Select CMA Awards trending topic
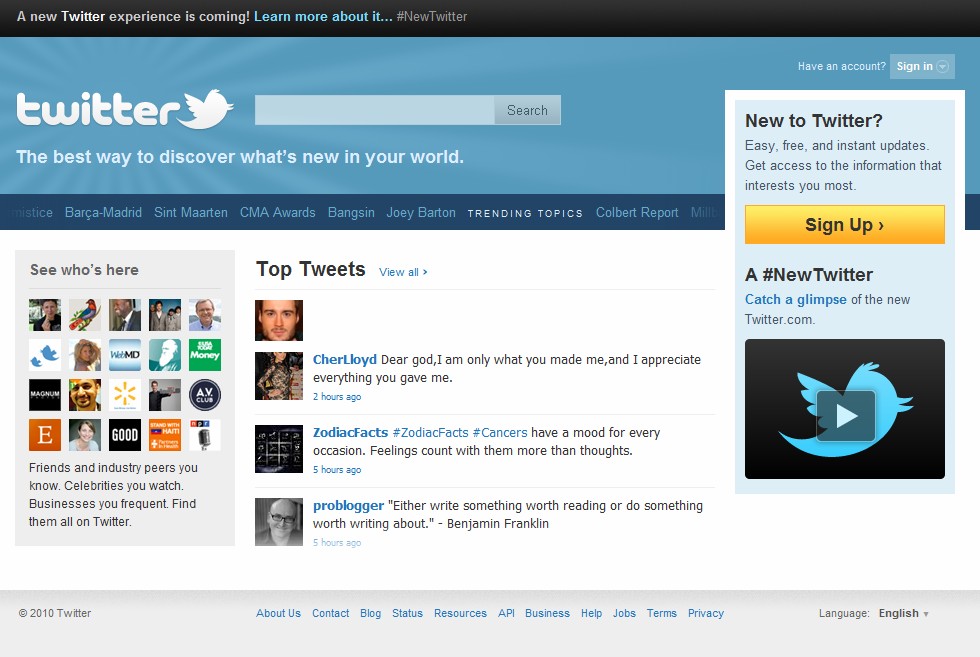The image size is (980, 657). [278, 213]
